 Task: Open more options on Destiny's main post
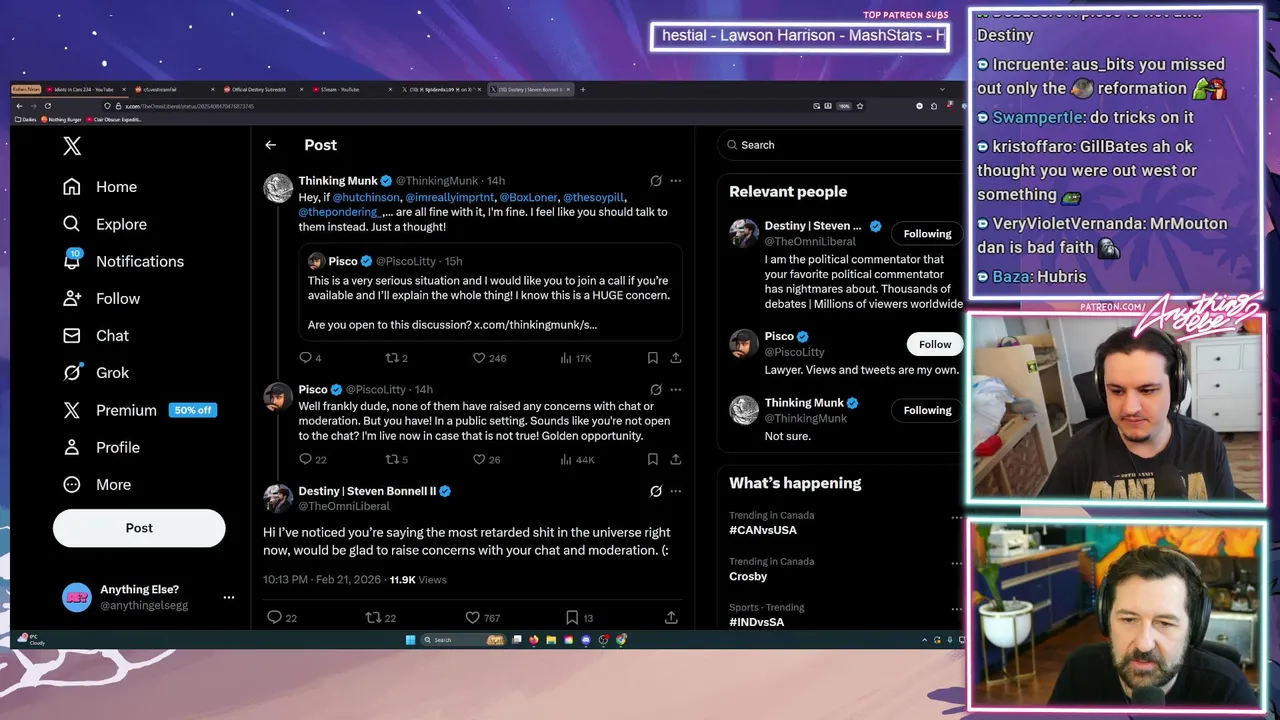(676, 491)
